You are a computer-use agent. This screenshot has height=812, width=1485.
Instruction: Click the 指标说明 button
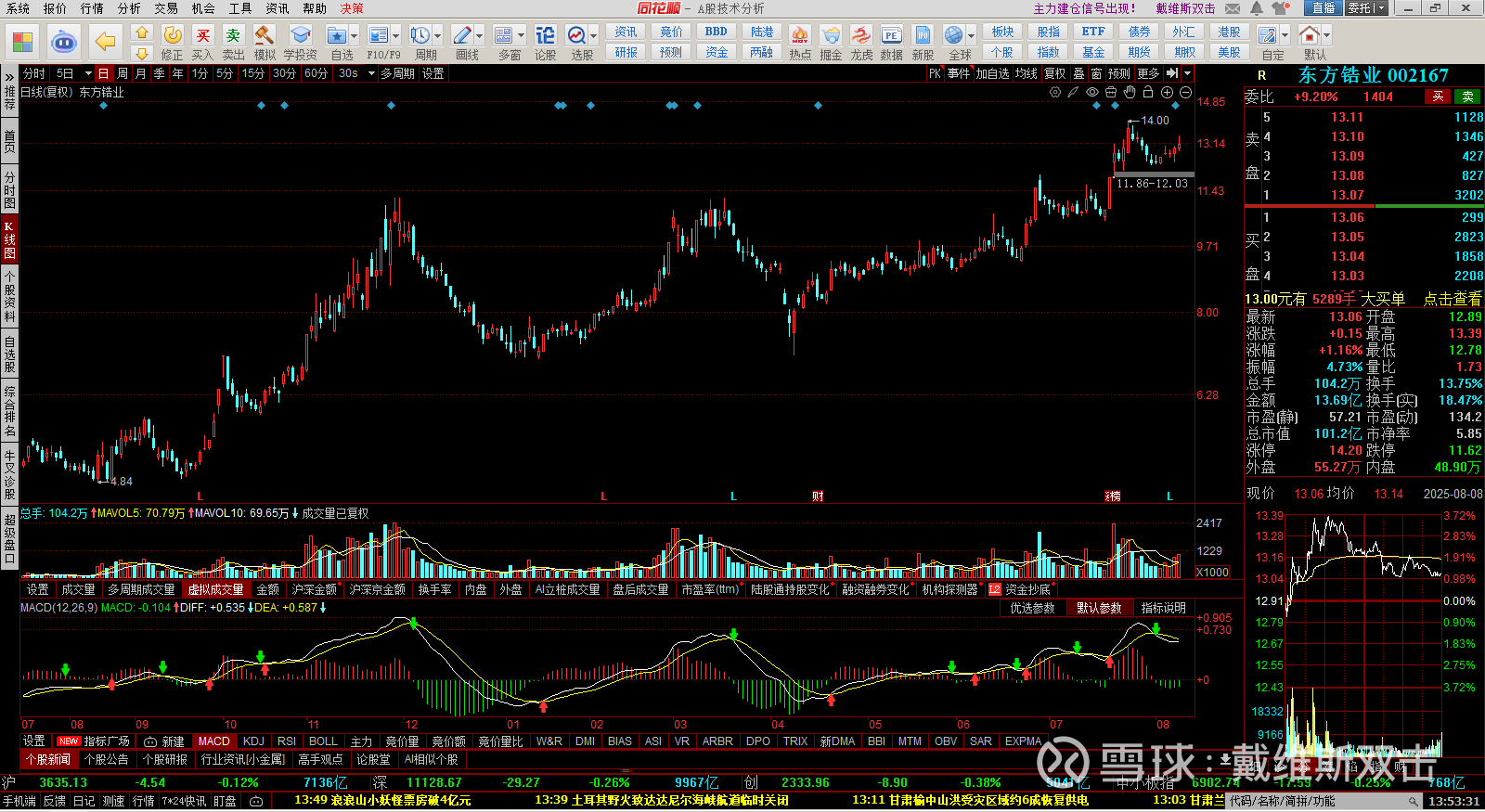1164,608
